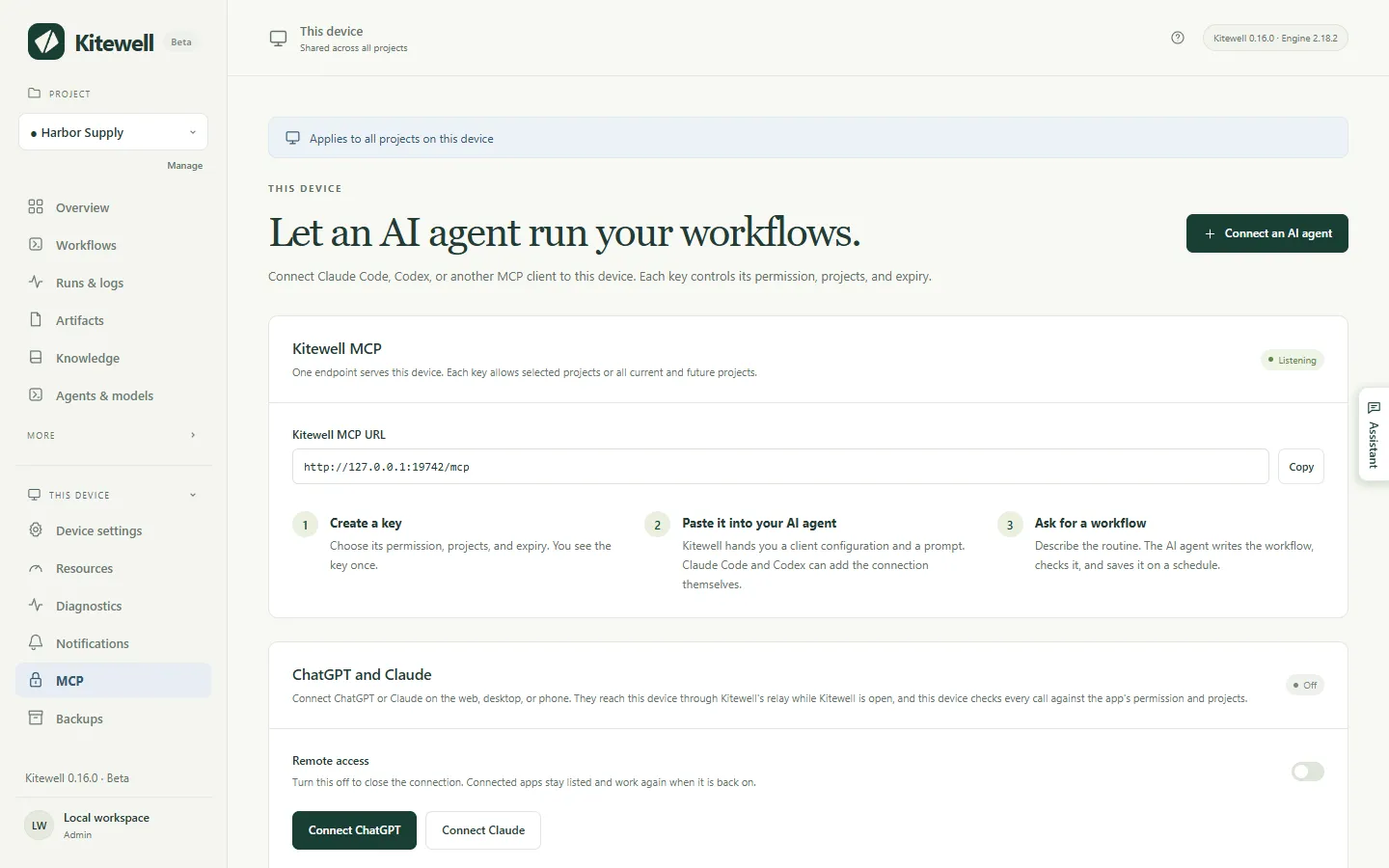Click the Device settings gear icon

pyautogui.click(x=36, y=529)
